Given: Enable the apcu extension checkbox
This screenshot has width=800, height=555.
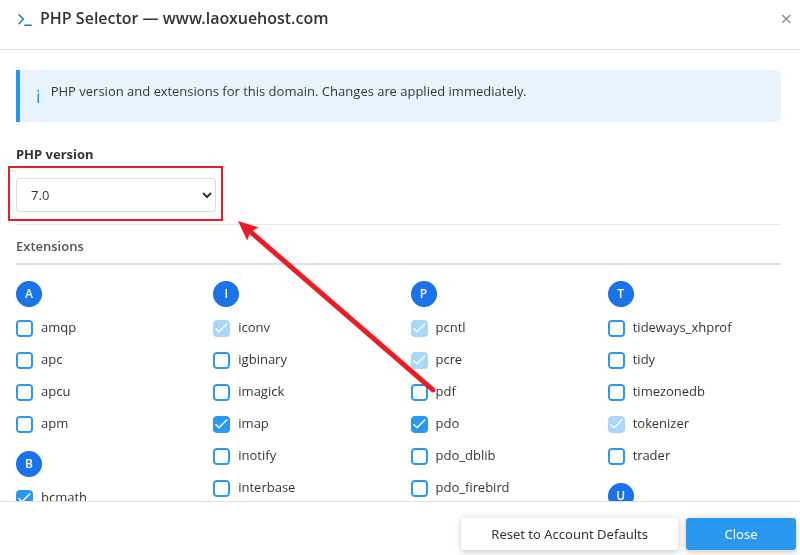Looking at the screenshot, I should (x=25, y=392).
